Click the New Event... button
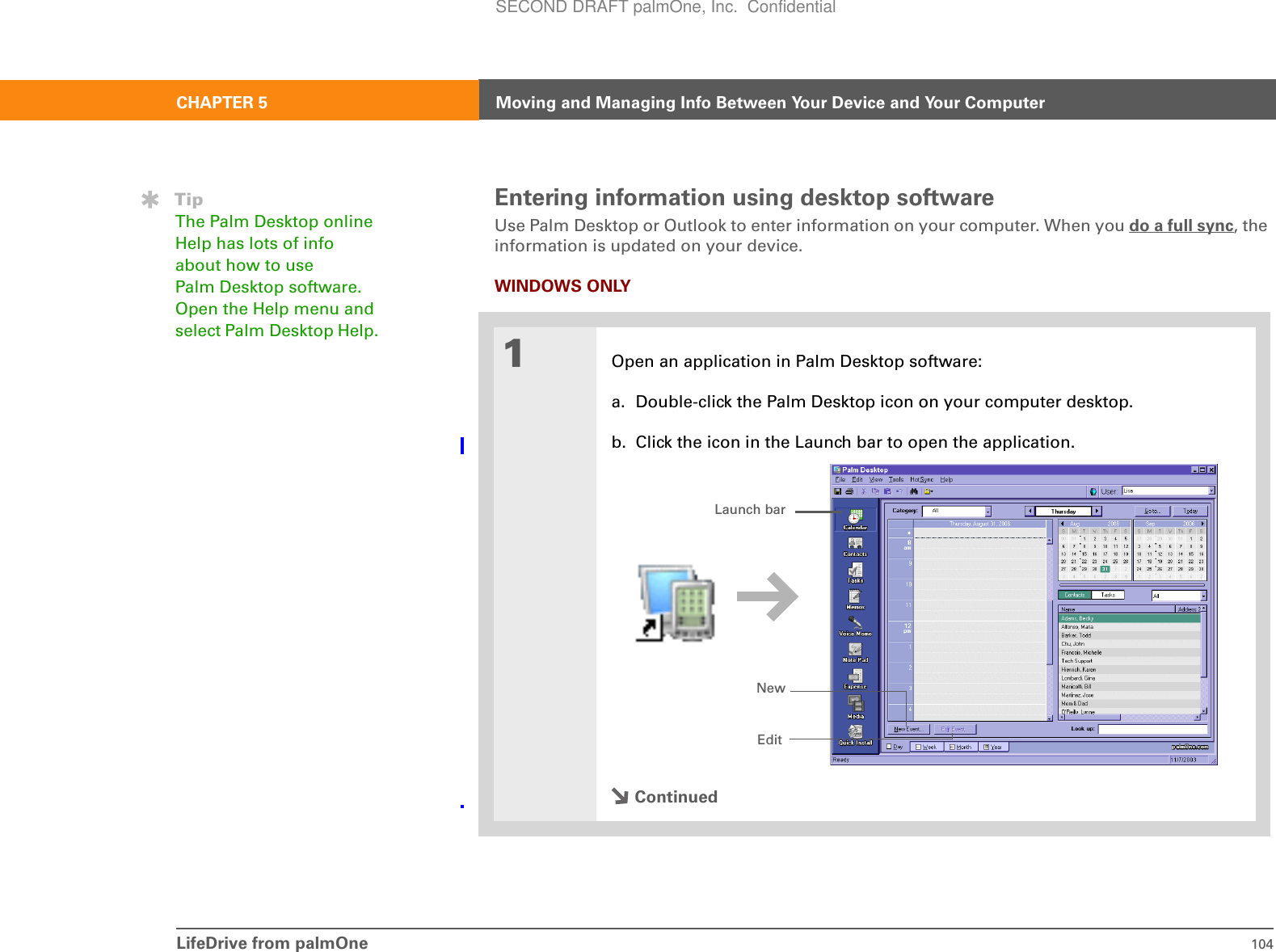This screenshot has width=1276, height=952. tap(908, 729)
